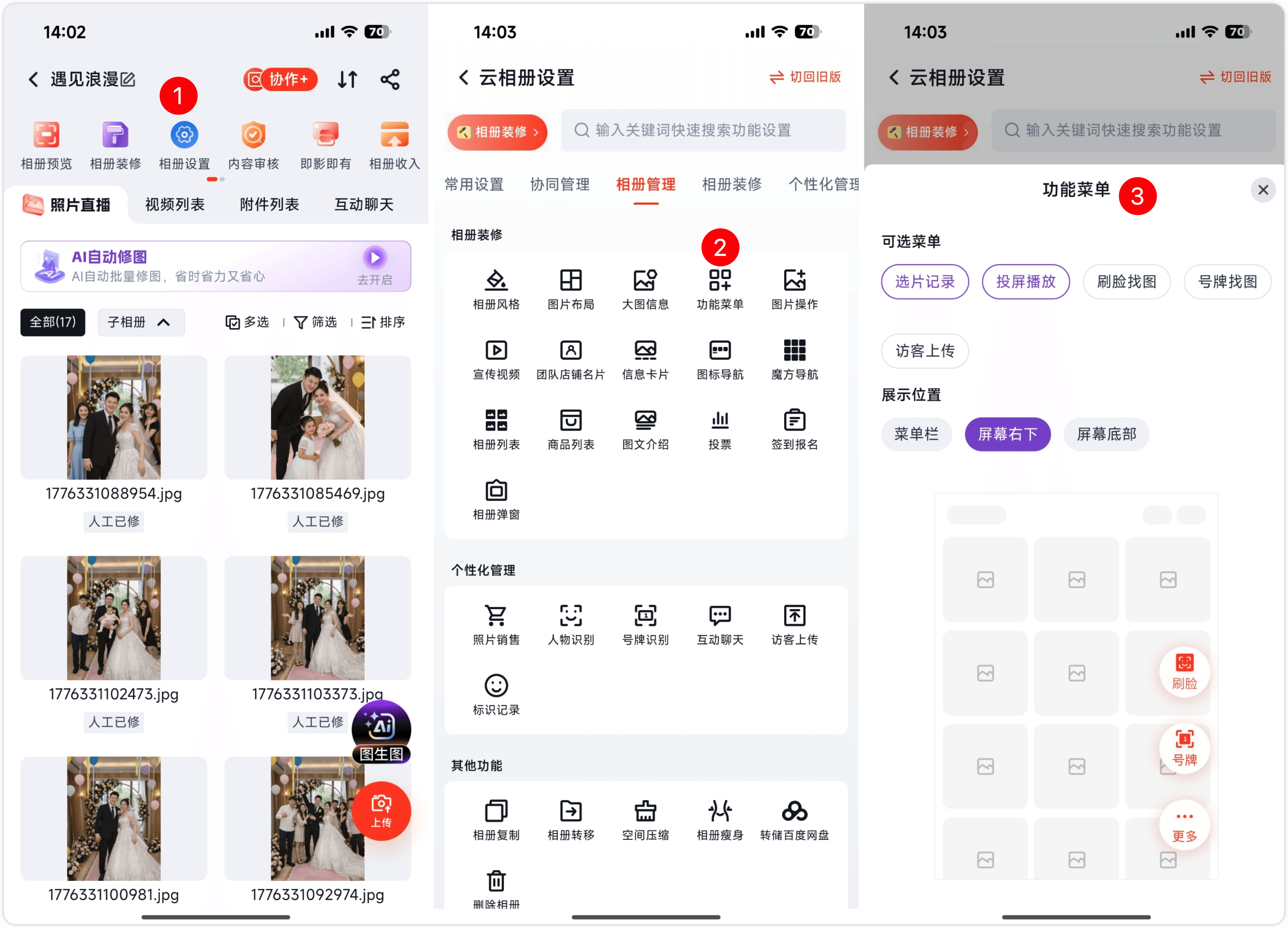Switch to the 协同管理 tab
This screenshot has width=1288, height=928.
pos(559,184)
